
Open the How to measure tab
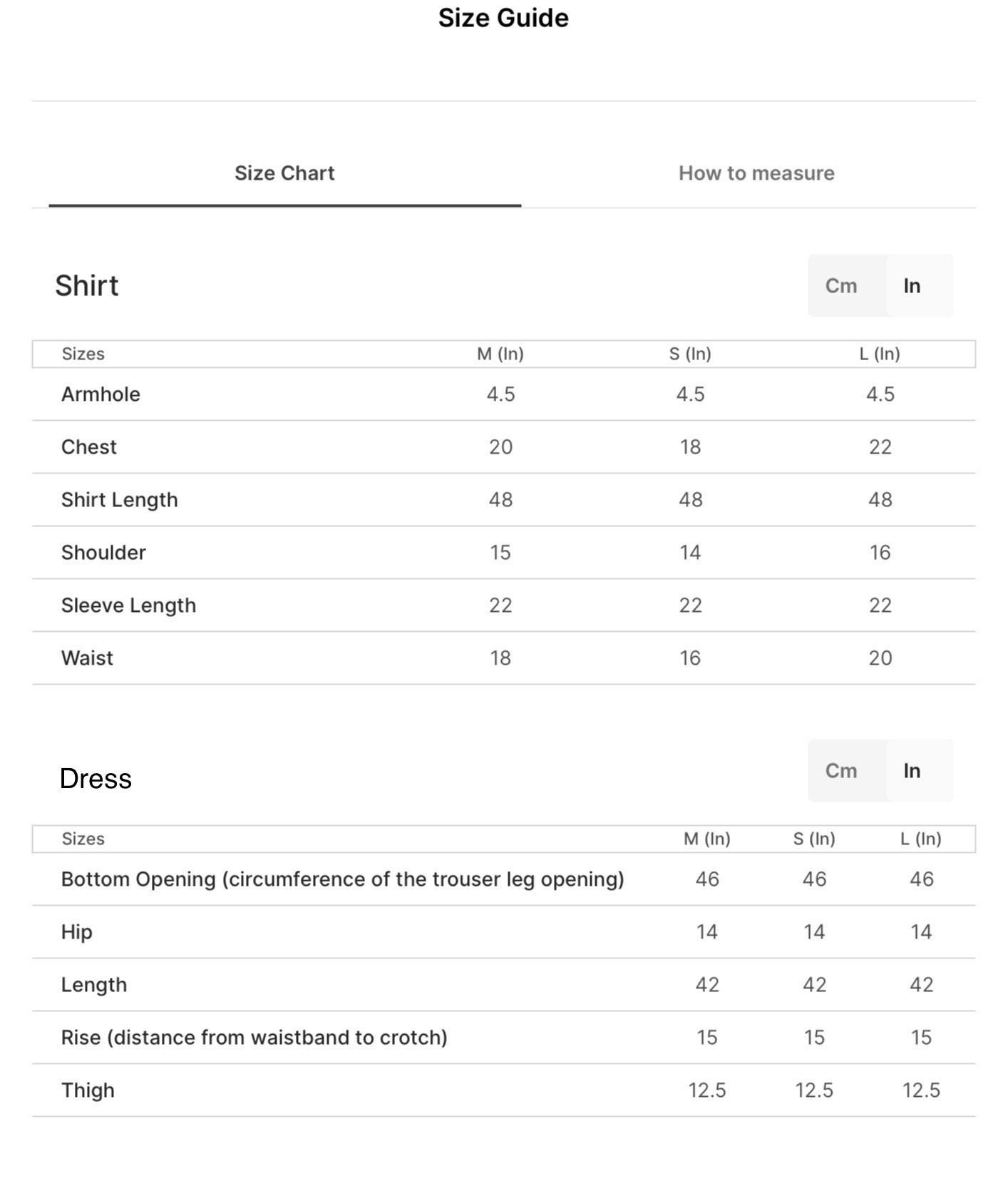[756, 173]
